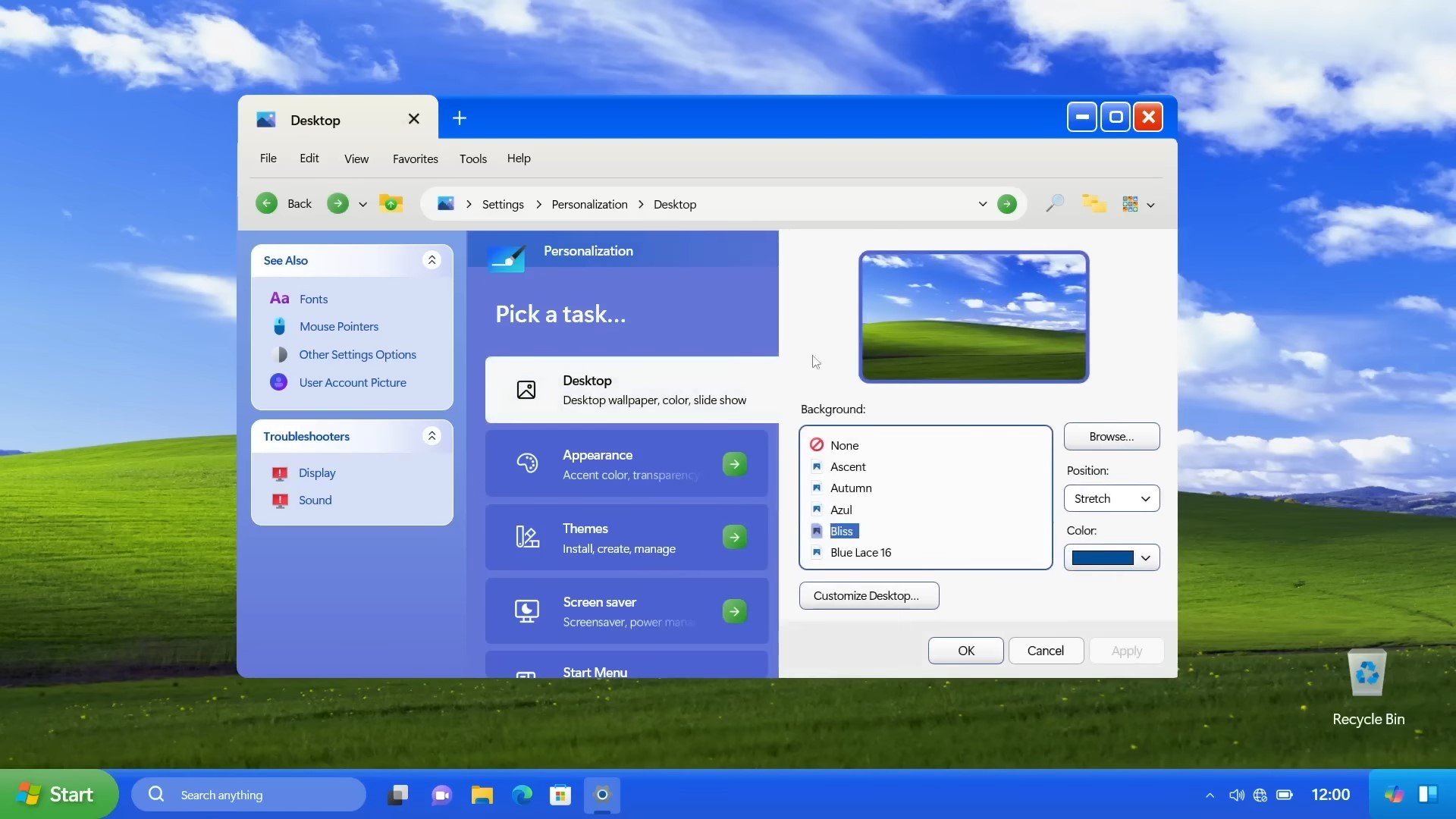Click the volume speaker tray icon

point(1236,795)
